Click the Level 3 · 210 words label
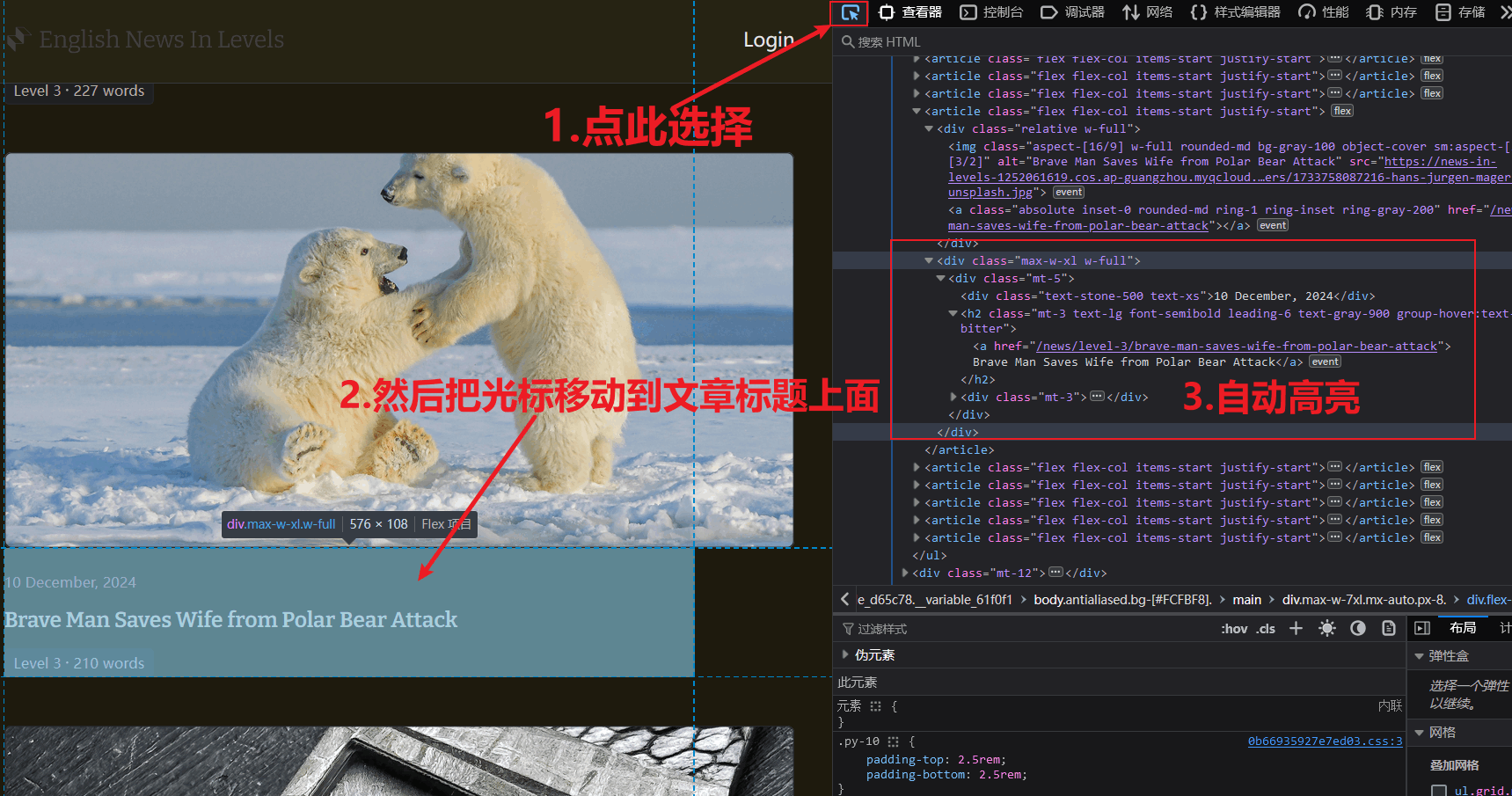Viewport: 1512px width, 796px height. click(79, 663)
